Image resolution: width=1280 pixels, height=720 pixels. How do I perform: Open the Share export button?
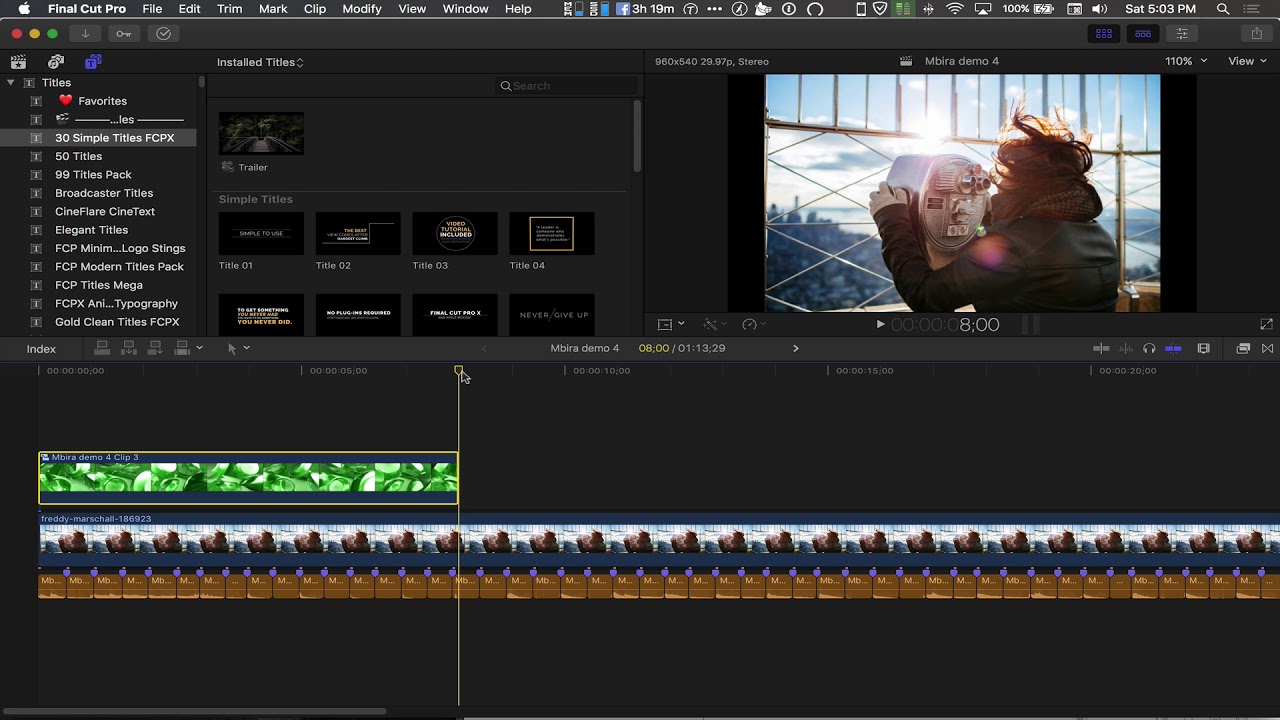[1257, 33]
